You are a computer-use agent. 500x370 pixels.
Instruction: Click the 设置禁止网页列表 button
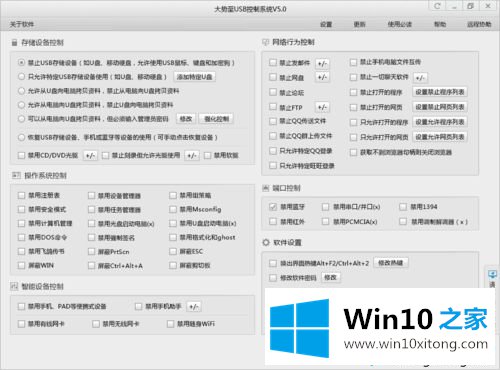440,107
